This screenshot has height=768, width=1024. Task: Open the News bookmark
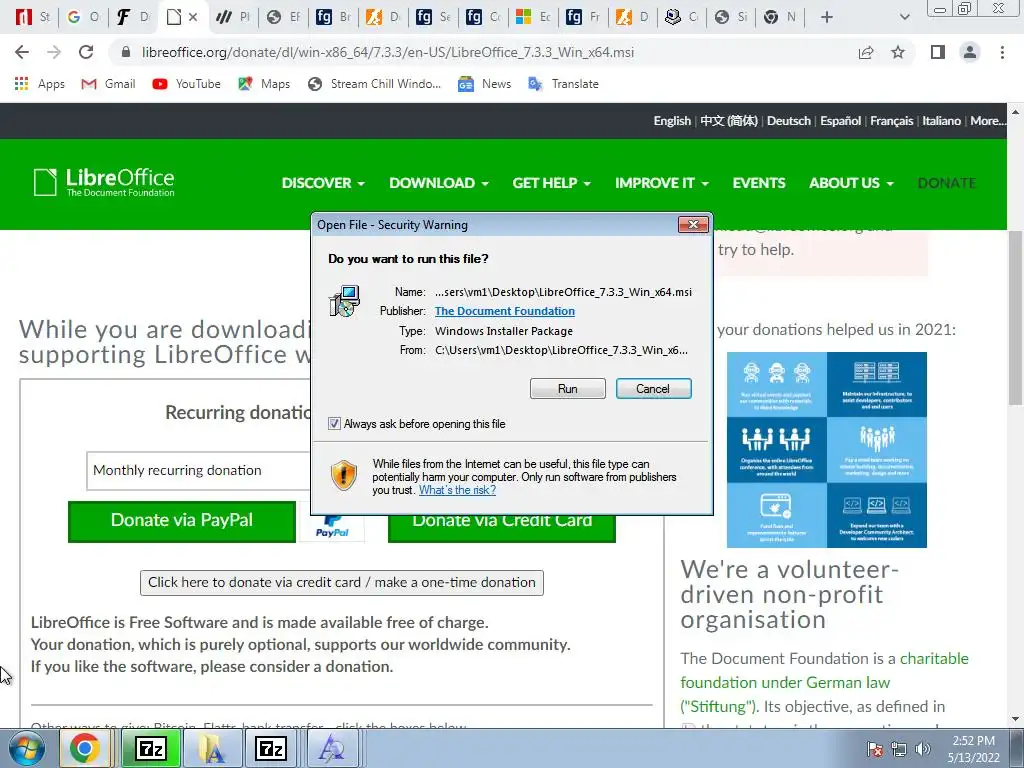pyautogui.click(x=485, y=84)
